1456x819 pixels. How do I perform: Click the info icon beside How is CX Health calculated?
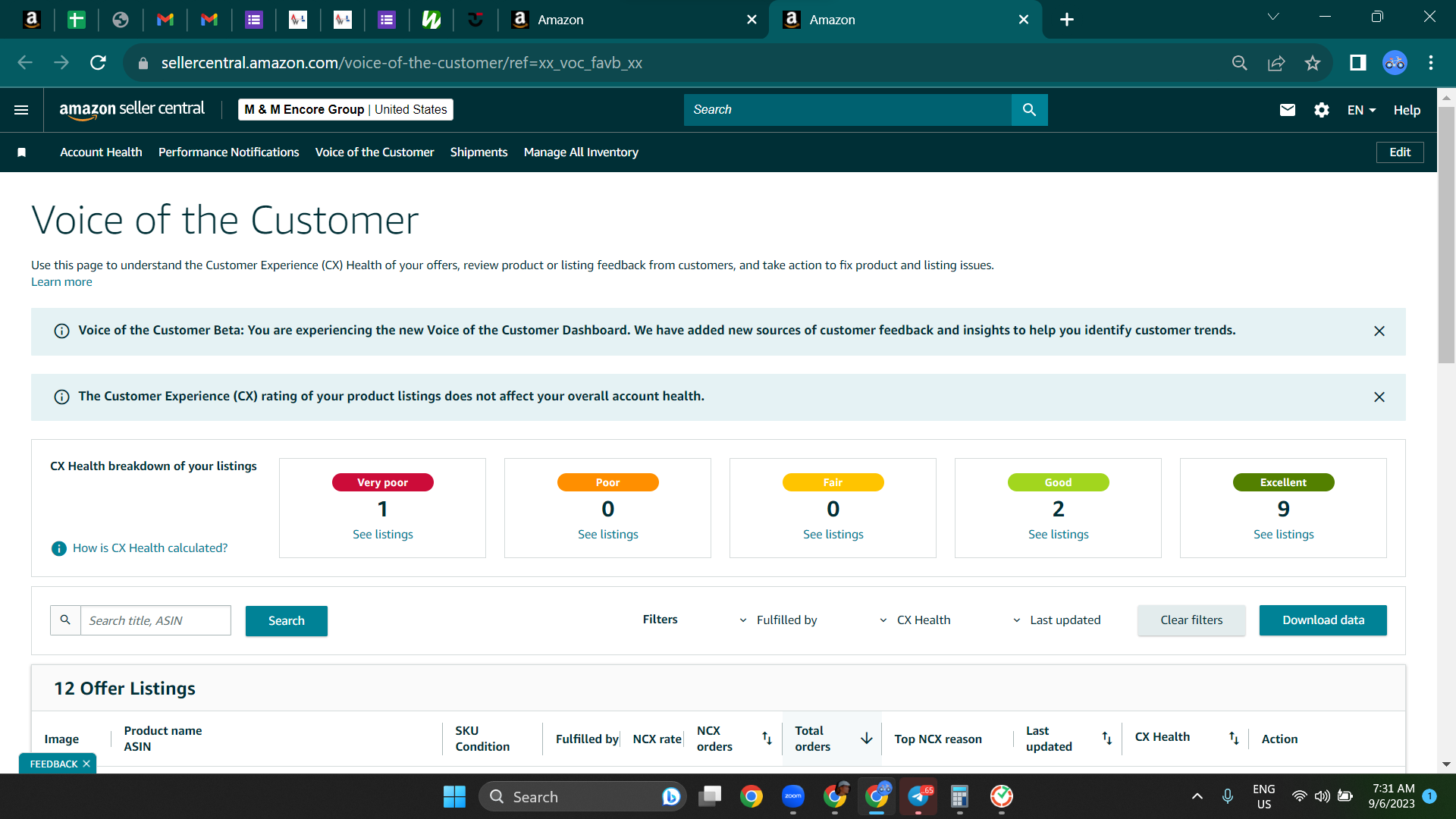click(x=58, y=548)
